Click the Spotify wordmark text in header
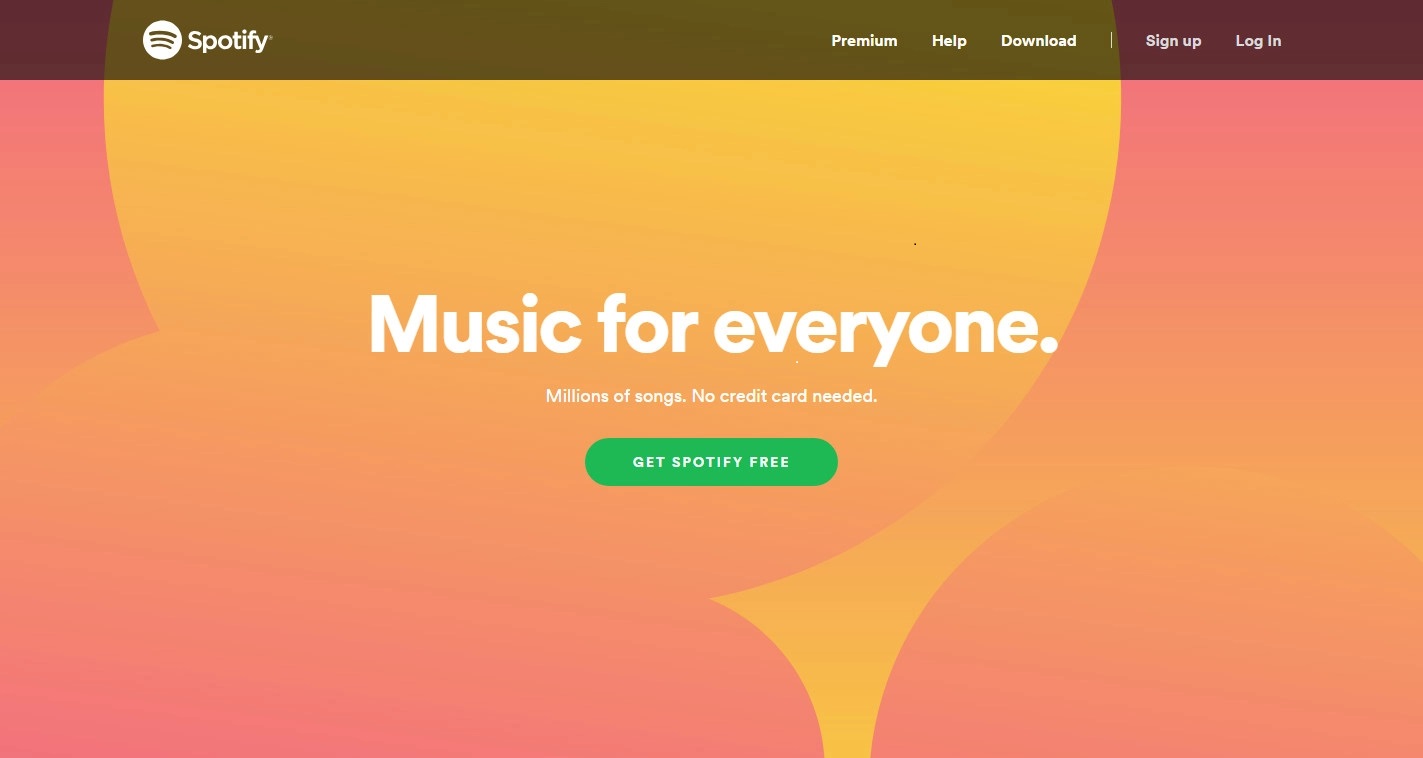This screenshot has width=1423, height=758. [x=229, y=41]
